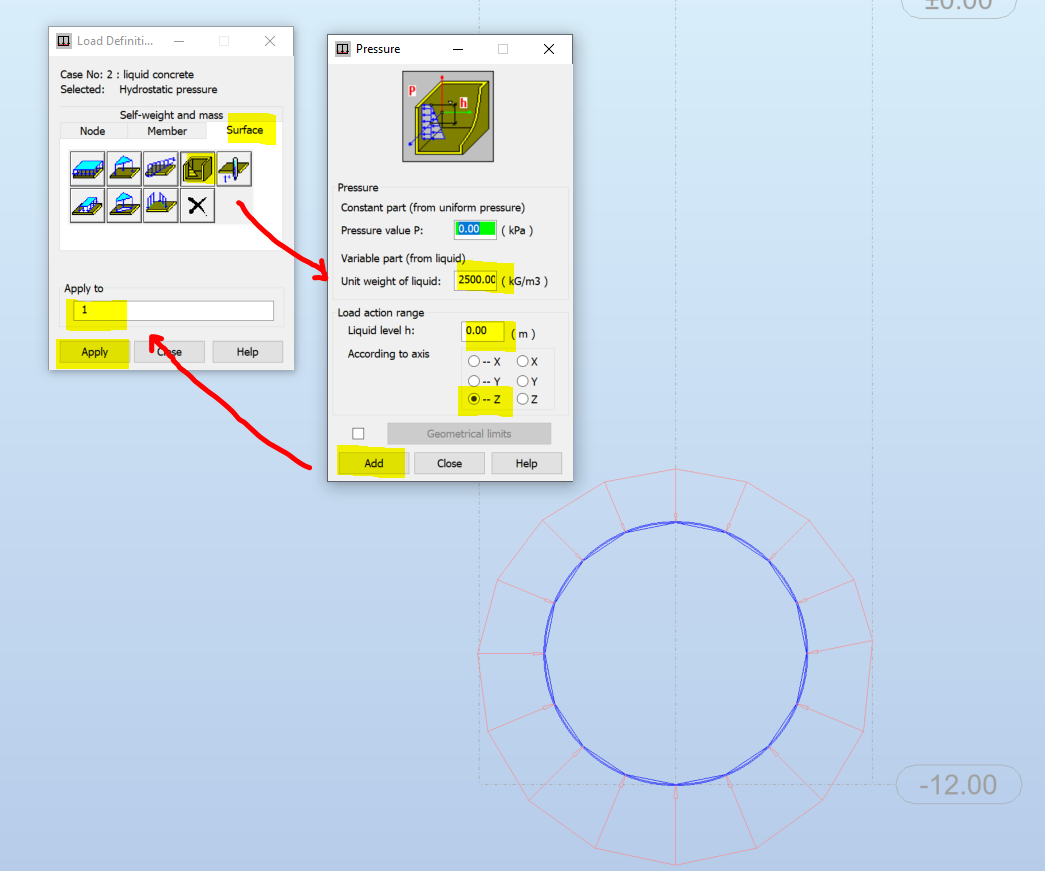Viewport: 1045px width, 871px height.
Task: Select the hydrostatic pressure load icon
Action: (x=197, y=169)
